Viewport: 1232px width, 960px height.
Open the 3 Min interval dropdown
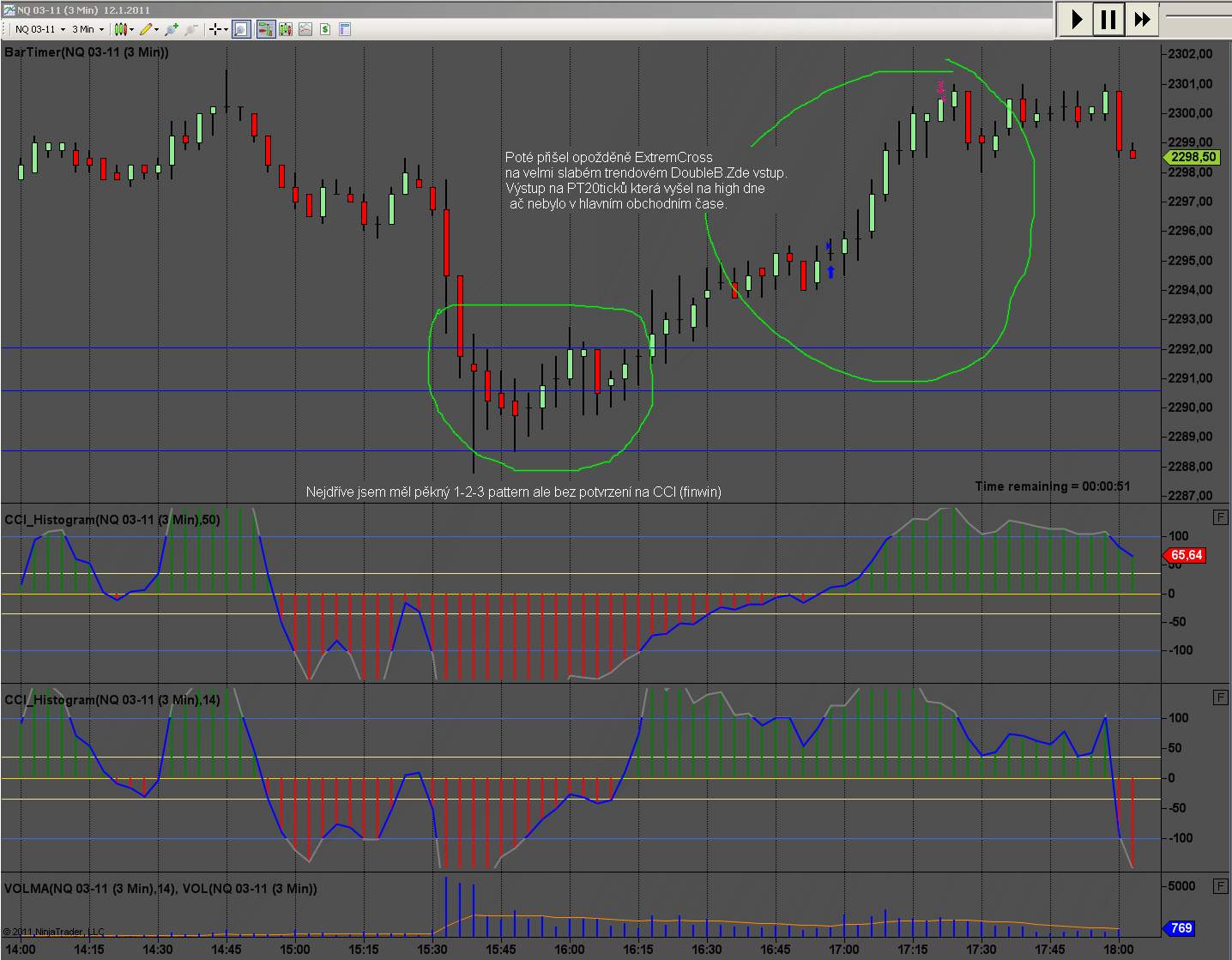point(88,29)
